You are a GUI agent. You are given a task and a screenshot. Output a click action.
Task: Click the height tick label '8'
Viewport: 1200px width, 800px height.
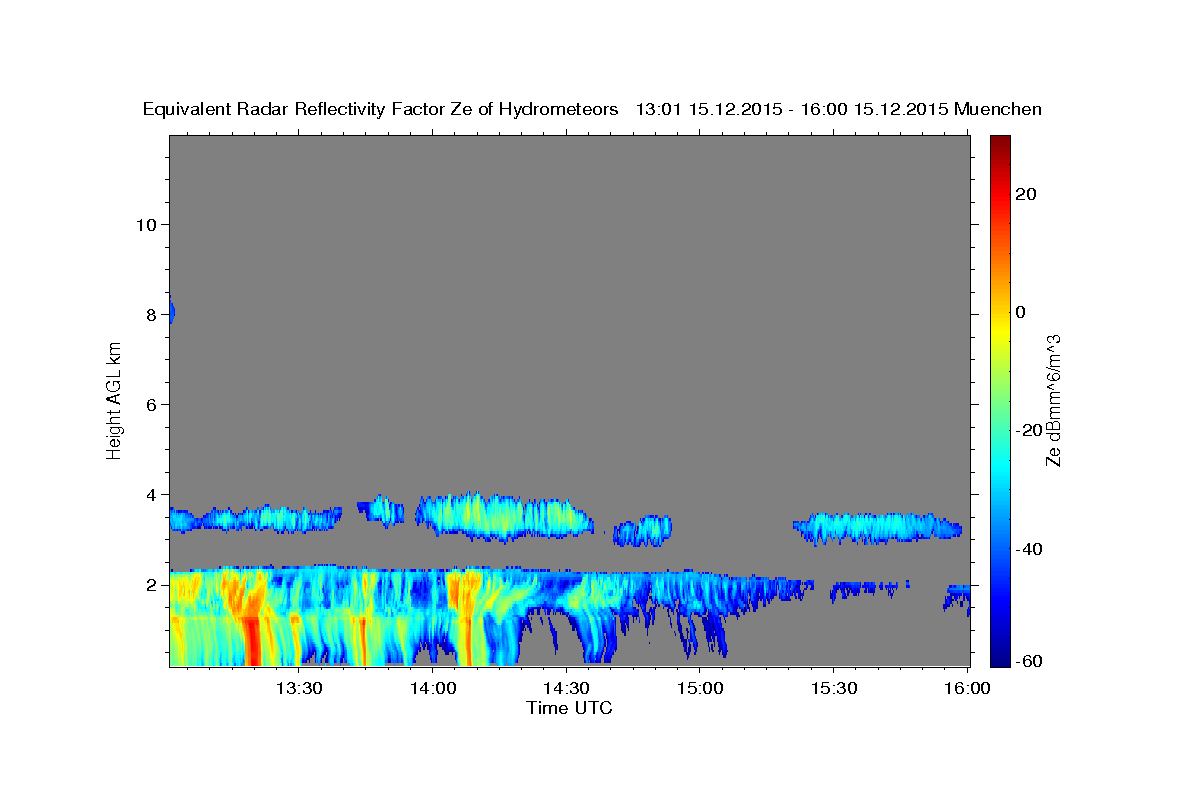(x=152, y=314)
